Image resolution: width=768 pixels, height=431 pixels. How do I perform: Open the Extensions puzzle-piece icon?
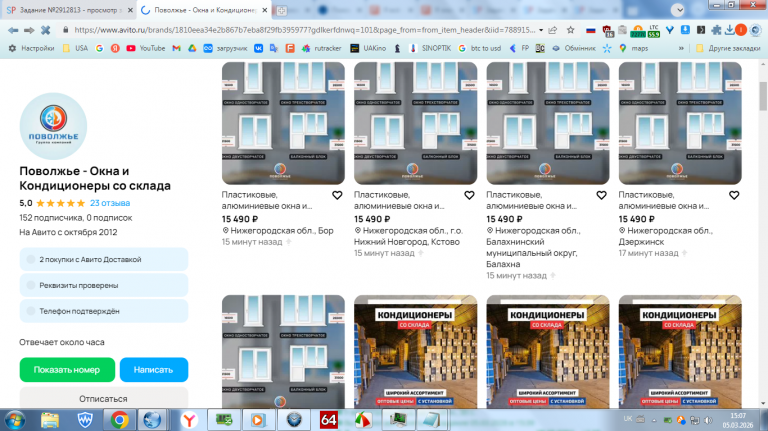(716, 30)
